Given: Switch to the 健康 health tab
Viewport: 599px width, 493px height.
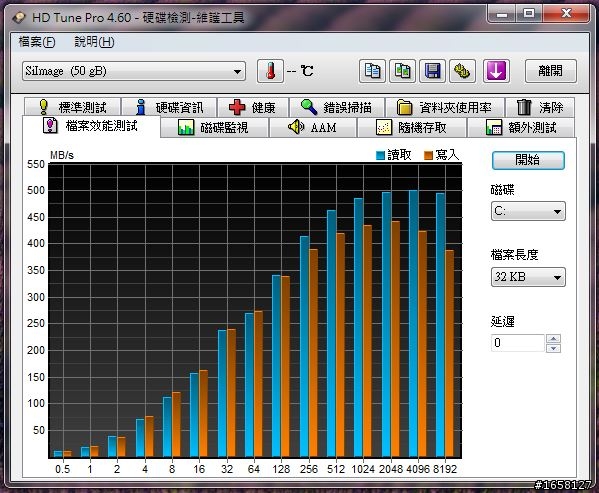Looking at the screenshot, I should point(253,107).
